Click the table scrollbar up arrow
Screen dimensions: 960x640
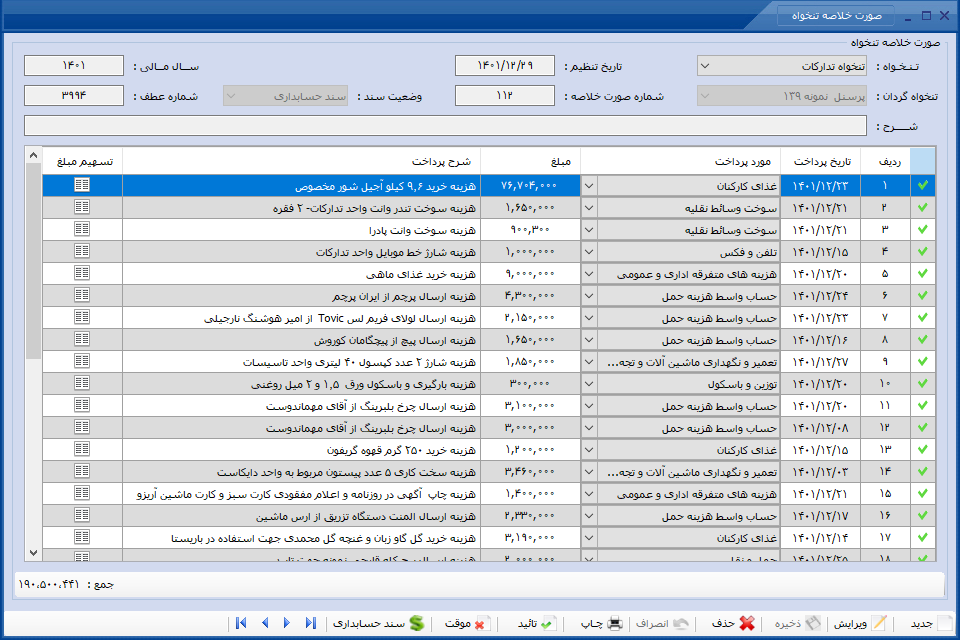[x=34, y=156]
